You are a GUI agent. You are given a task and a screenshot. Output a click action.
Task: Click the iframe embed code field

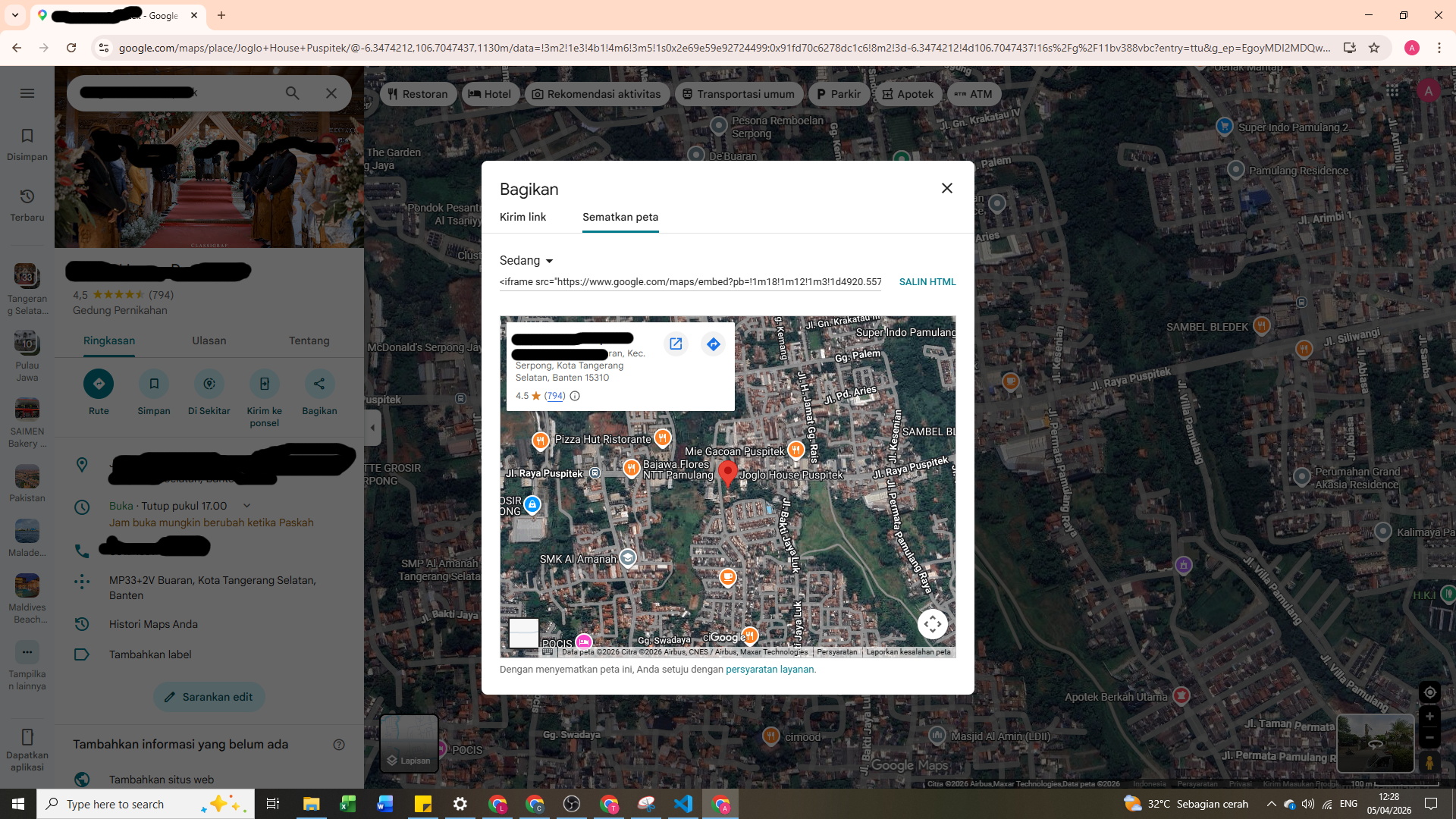pyautogui.click(x=690, y=282)
